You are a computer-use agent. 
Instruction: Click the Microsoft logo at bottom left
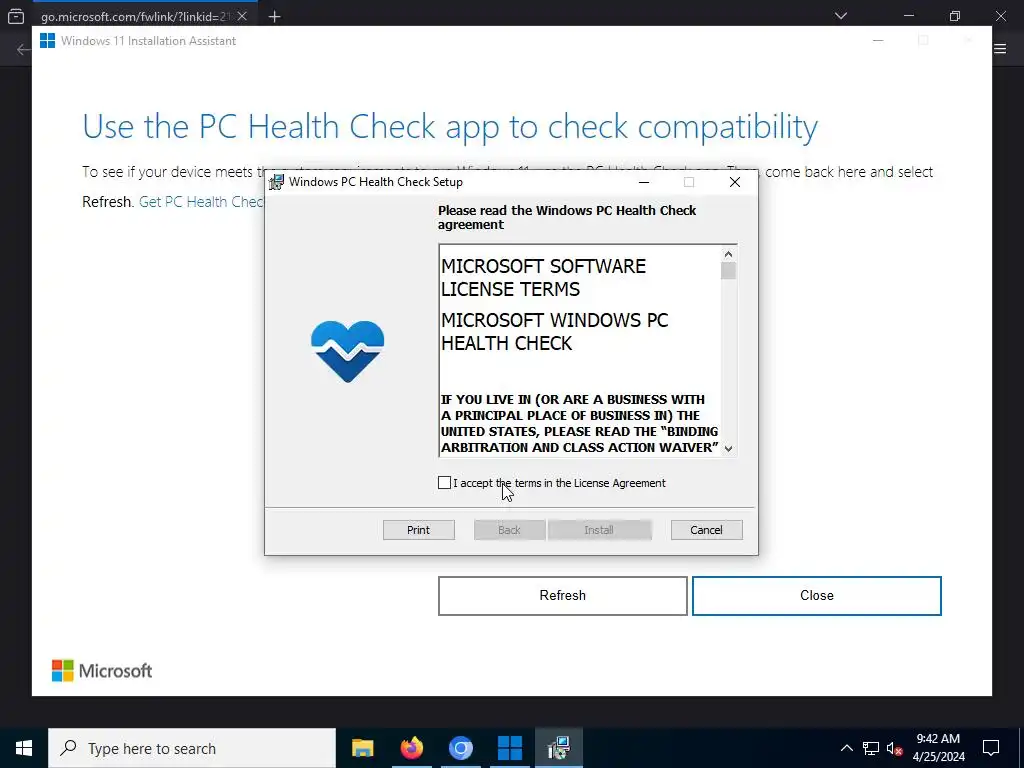tap(102, 671)
